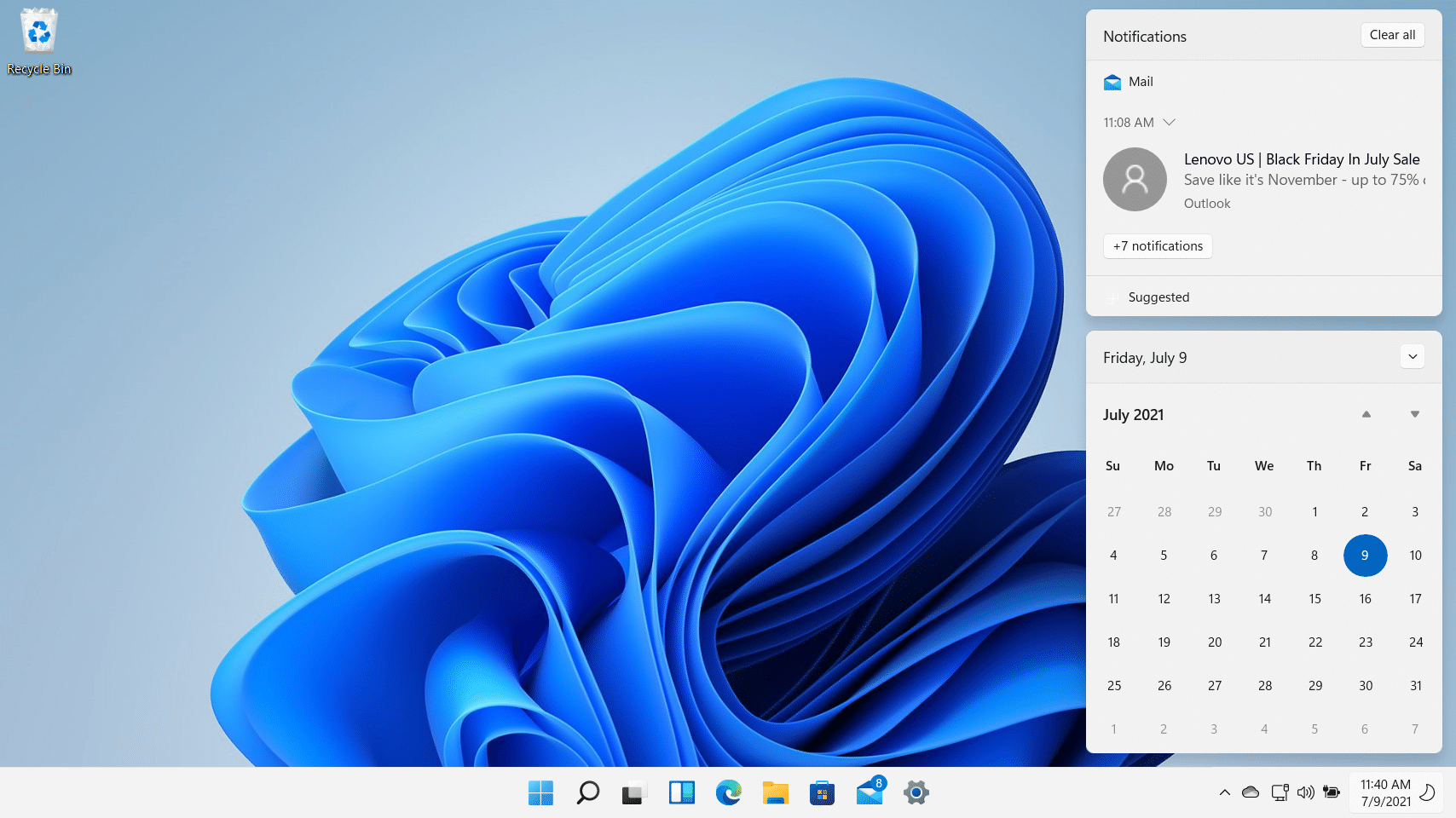Click Clear all notifications button
Screen dimensions: 1456x818
[1392, 35]
